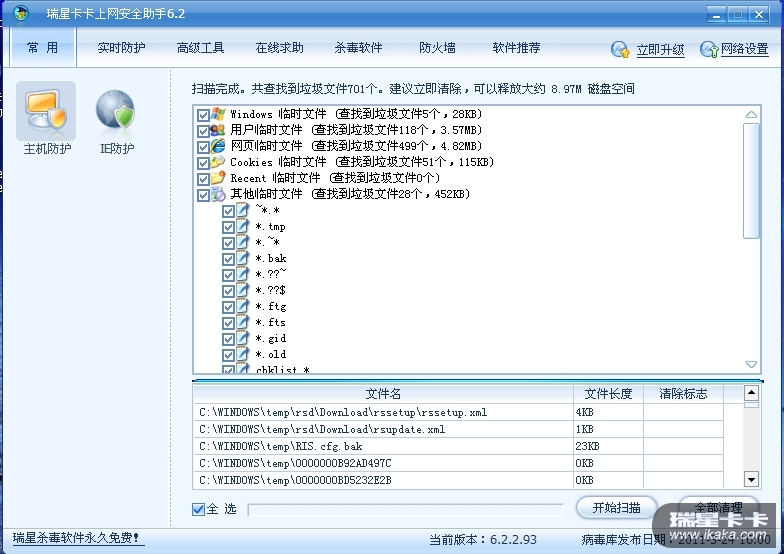Click the 瑞星卡卡 title bar logo icon
Screen dimensions: 784x554
click(21, 14)
